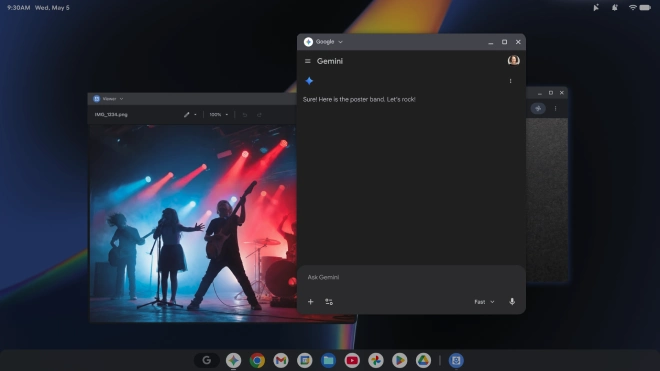The width and height of the screenshot is (660, 371).
Task: Click the plus add-attachment button in Gemini
Action: point(311,302)
